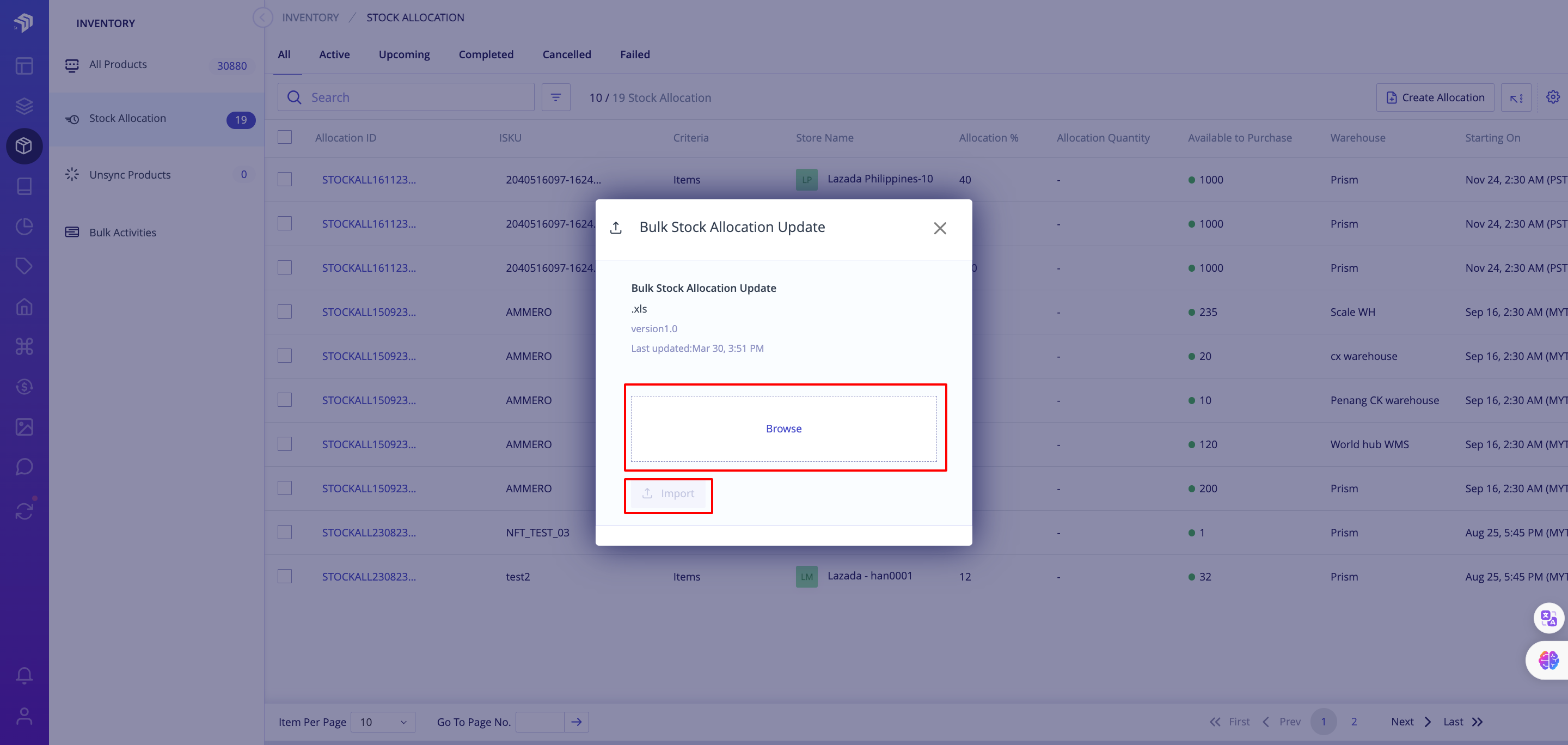Collapse the inventory side panel arrow
Screen dimensions: 1568x745
[262, 17]
